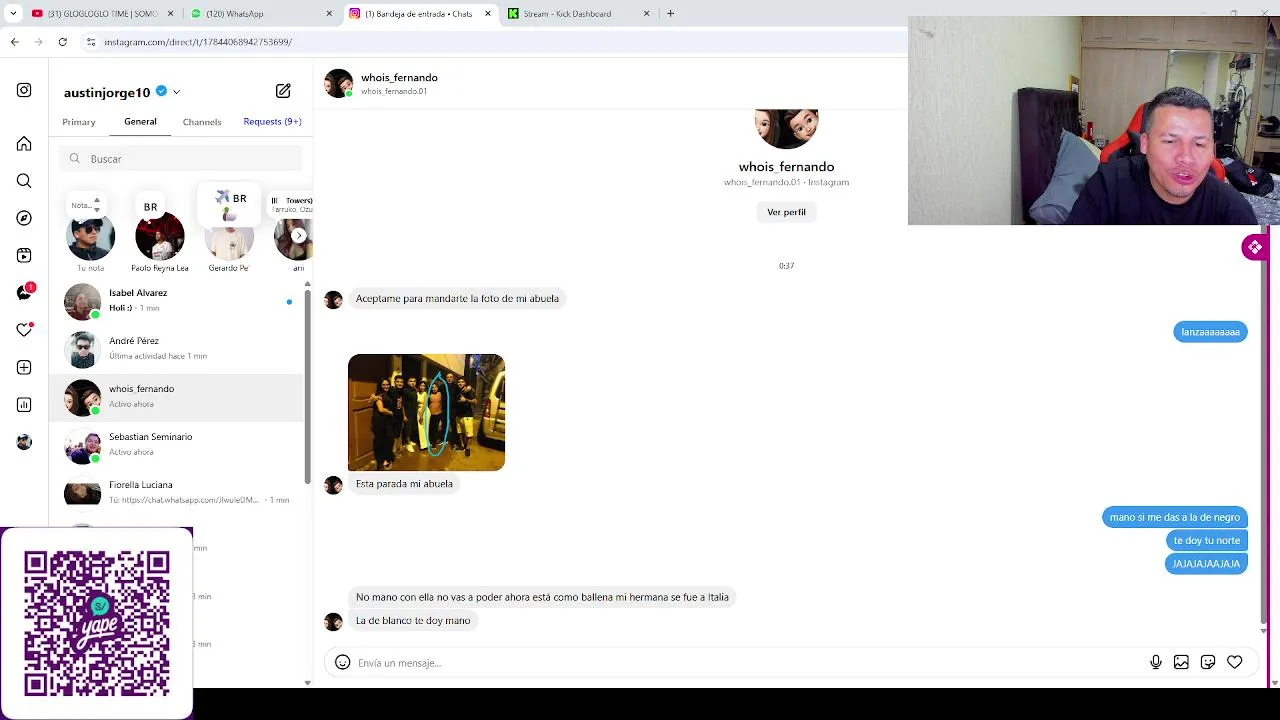Click the Ver perfil button
Image resolution: width=1280 pixels, height=720 pixels.
786,212
